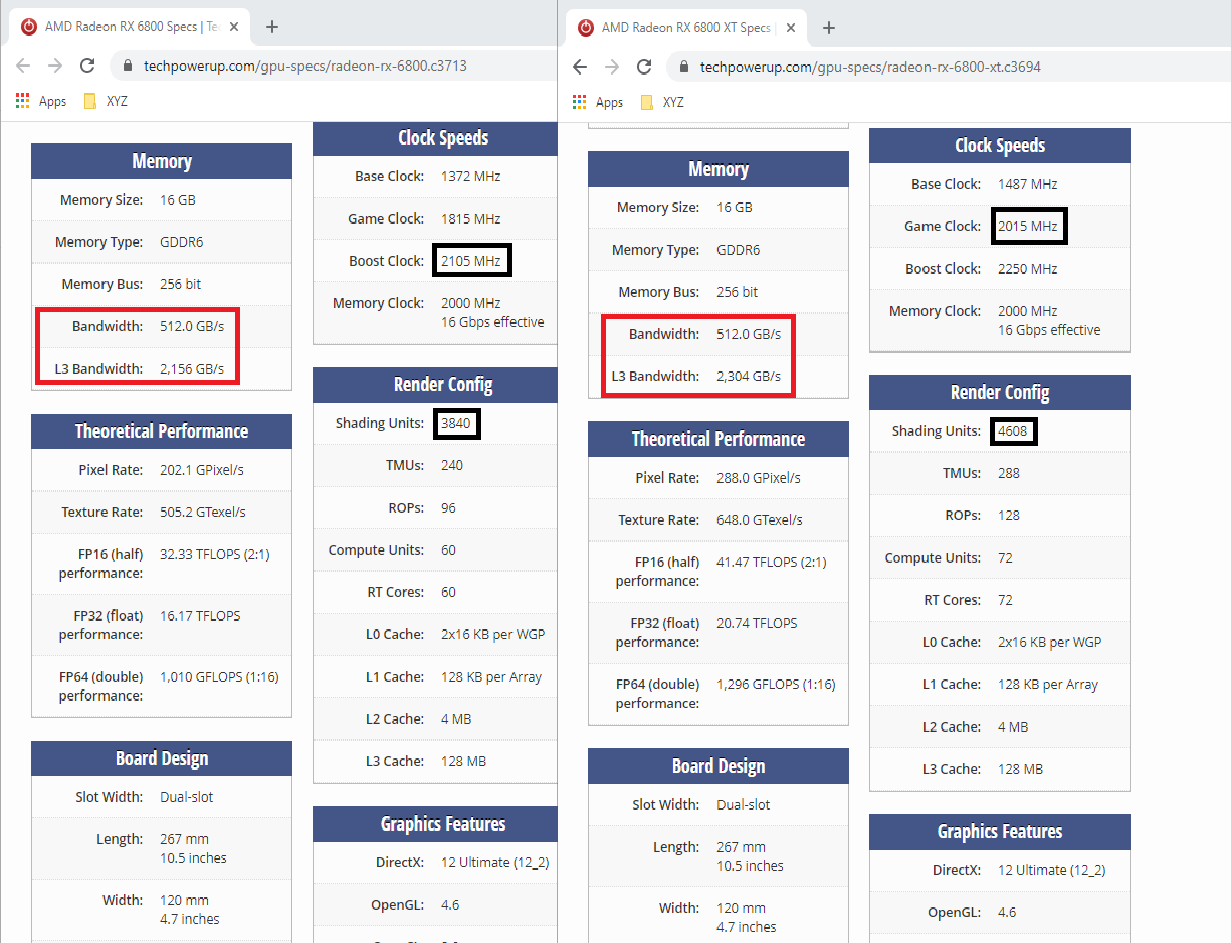The width and height of the screenshot is (1231, 943).
Task: Open new tab in left browser window
Action: pos(272,27)
